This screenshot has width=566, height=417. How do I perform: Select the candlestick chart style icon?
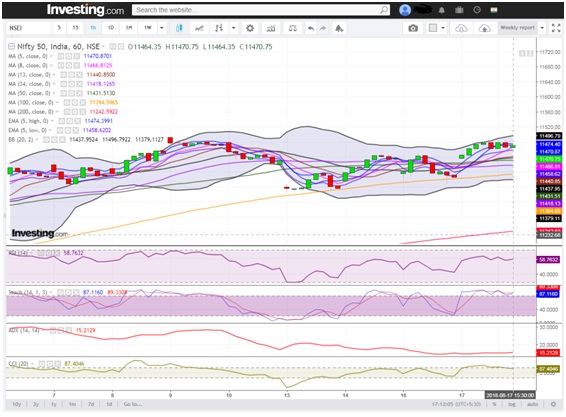(179, 28)
